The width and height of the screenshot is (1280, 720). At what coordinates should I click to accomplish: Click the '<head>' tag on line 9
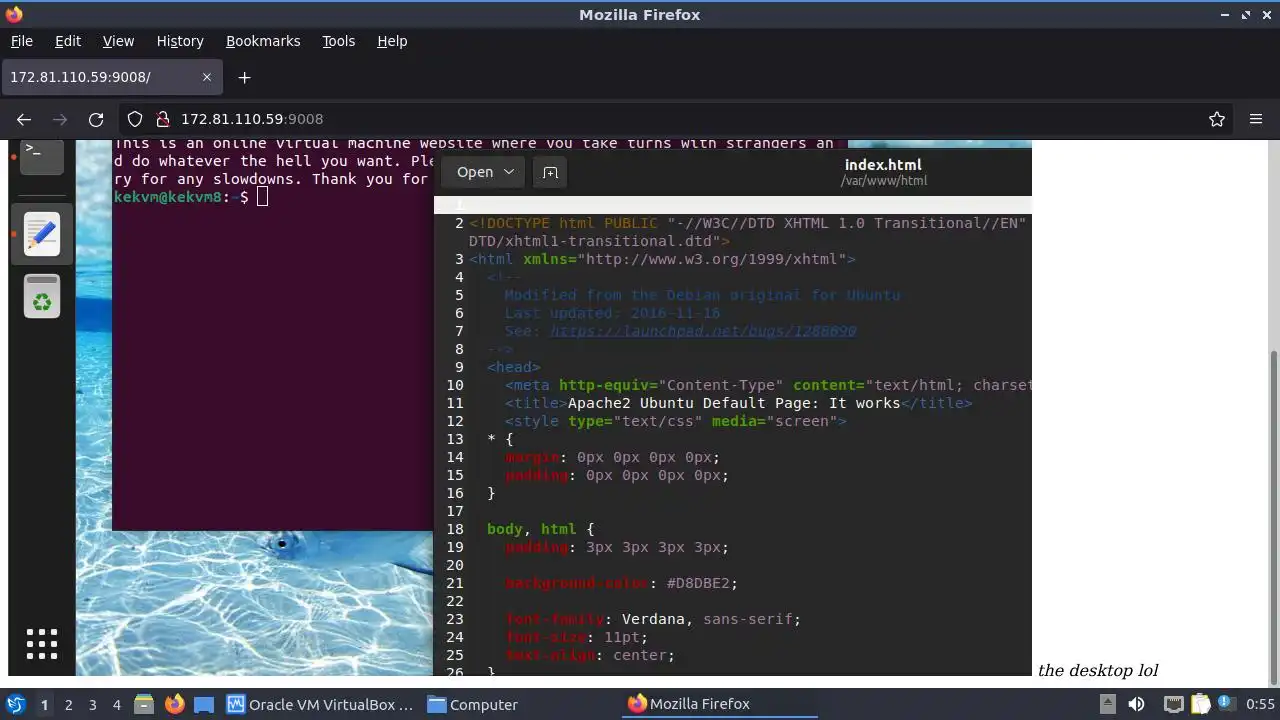click(513, 367)
